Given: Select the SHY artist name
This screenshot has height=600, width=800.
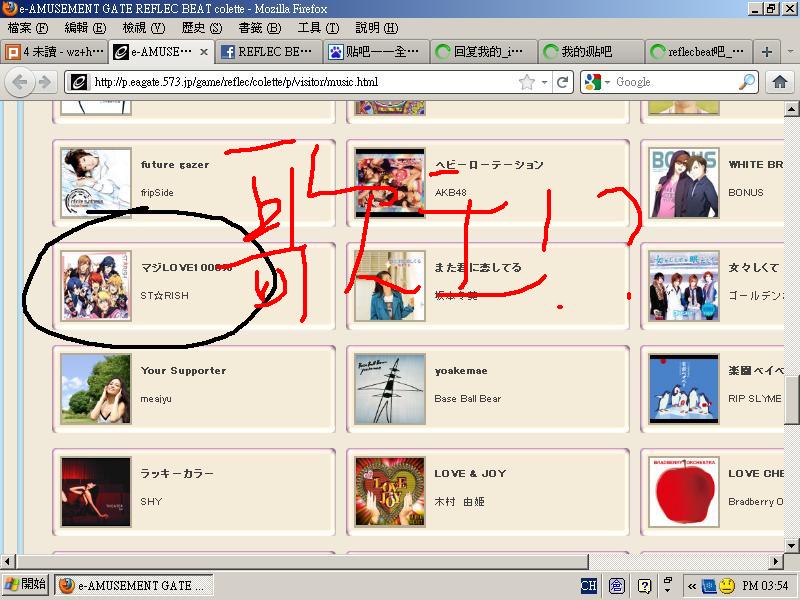Looking at the screenshot, I should point(151,502).
